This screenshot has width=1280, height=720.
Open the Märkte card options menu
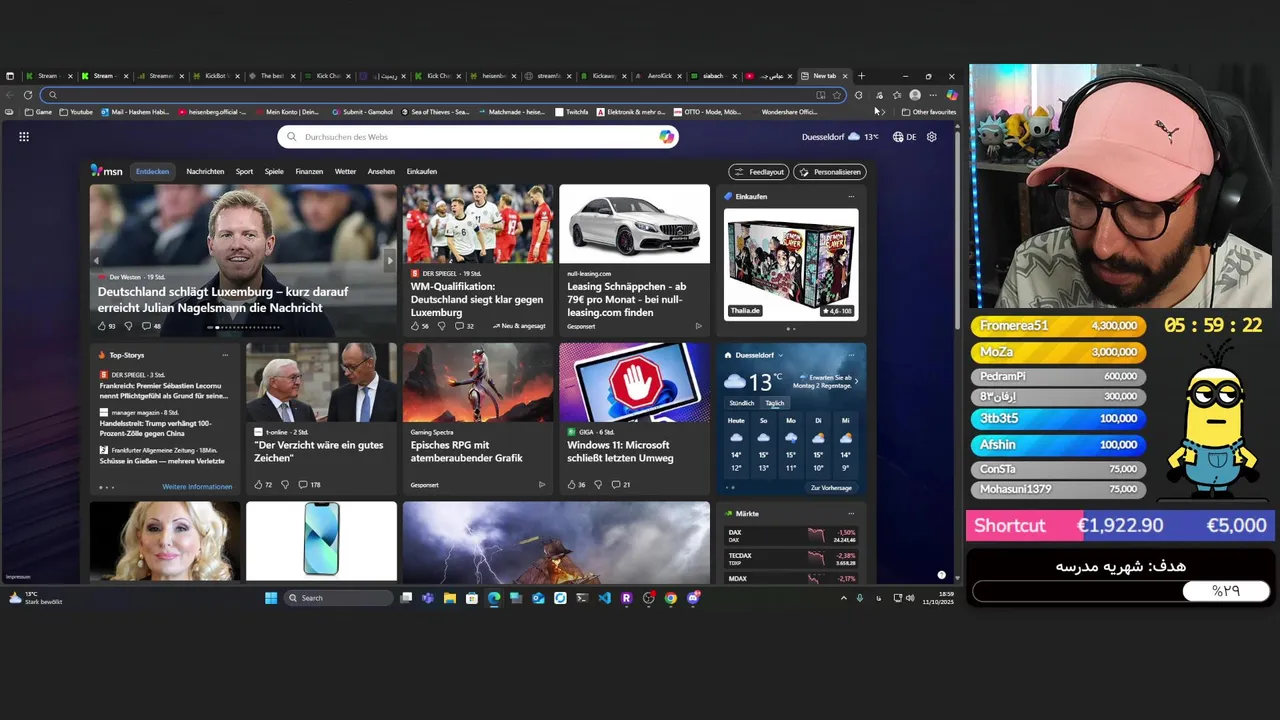[x=852, y=514]
